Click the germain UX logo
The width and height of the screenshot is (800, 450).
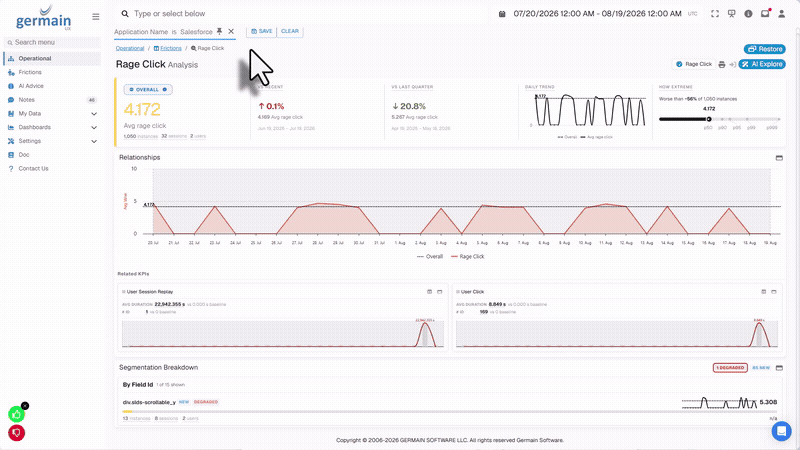(x=43, y=18)
